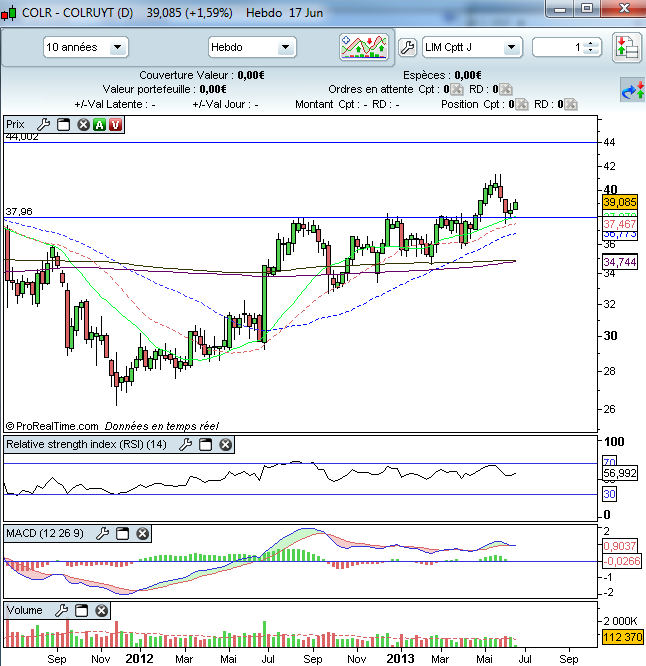Open the LIM Cptt J order type dropdown
The height and width of the screenshot is (666, 646).
tap(472, 47)
